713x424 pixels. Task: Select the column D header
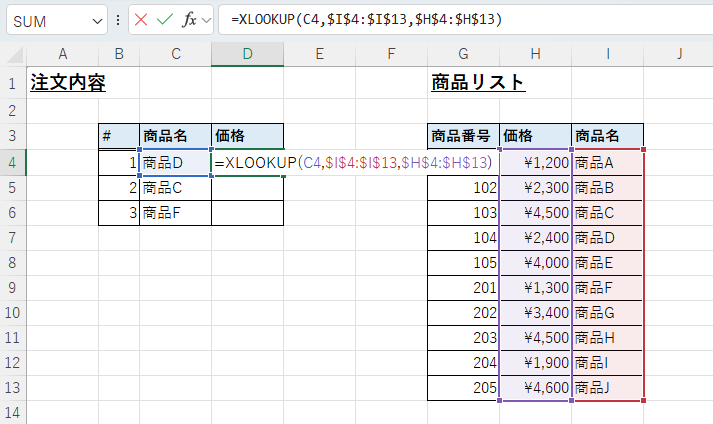(x=247, y=53)
